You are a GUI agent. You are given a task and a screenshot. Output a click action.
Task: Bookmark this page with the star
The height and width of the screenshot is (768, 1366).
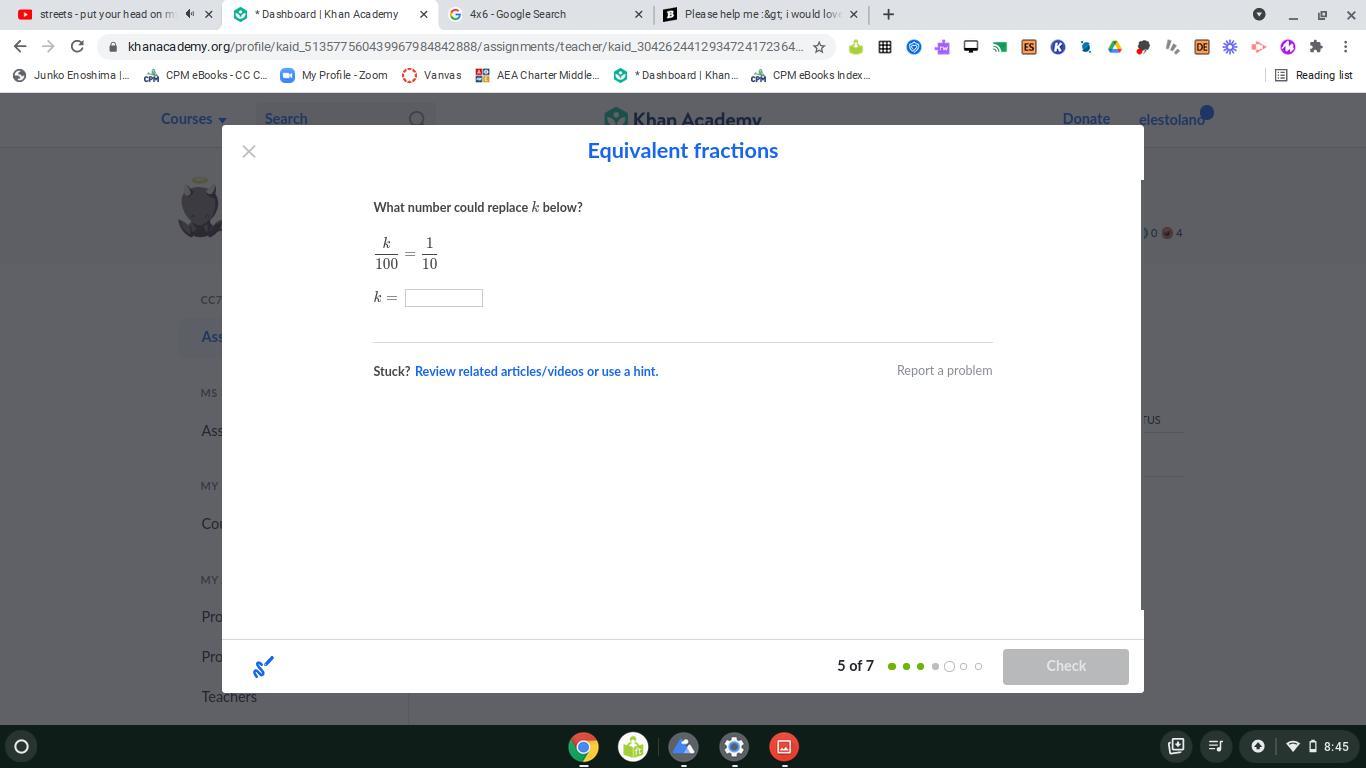click(819, 47)
